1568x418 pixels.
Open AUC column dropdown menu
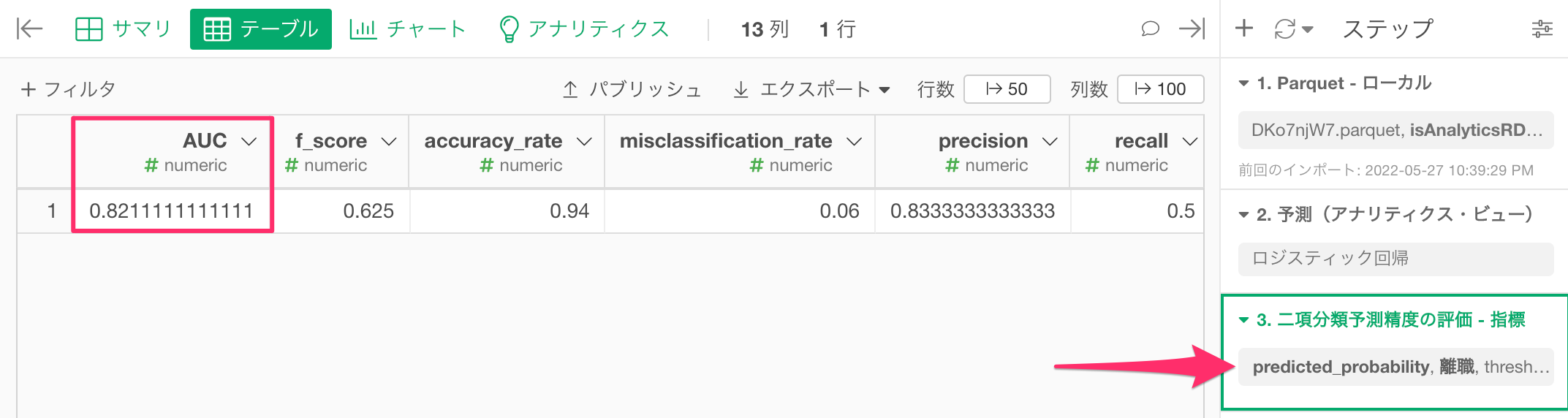[x=249, y=141]
